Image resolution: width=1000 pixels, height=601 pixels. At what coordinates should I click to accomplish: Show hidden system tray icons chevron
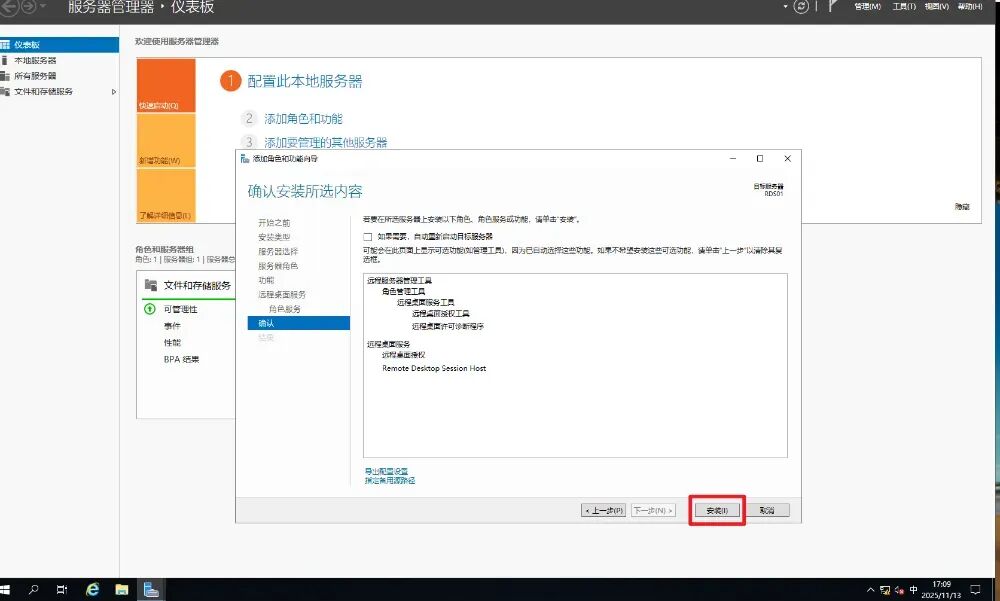[x=871, y=590]
